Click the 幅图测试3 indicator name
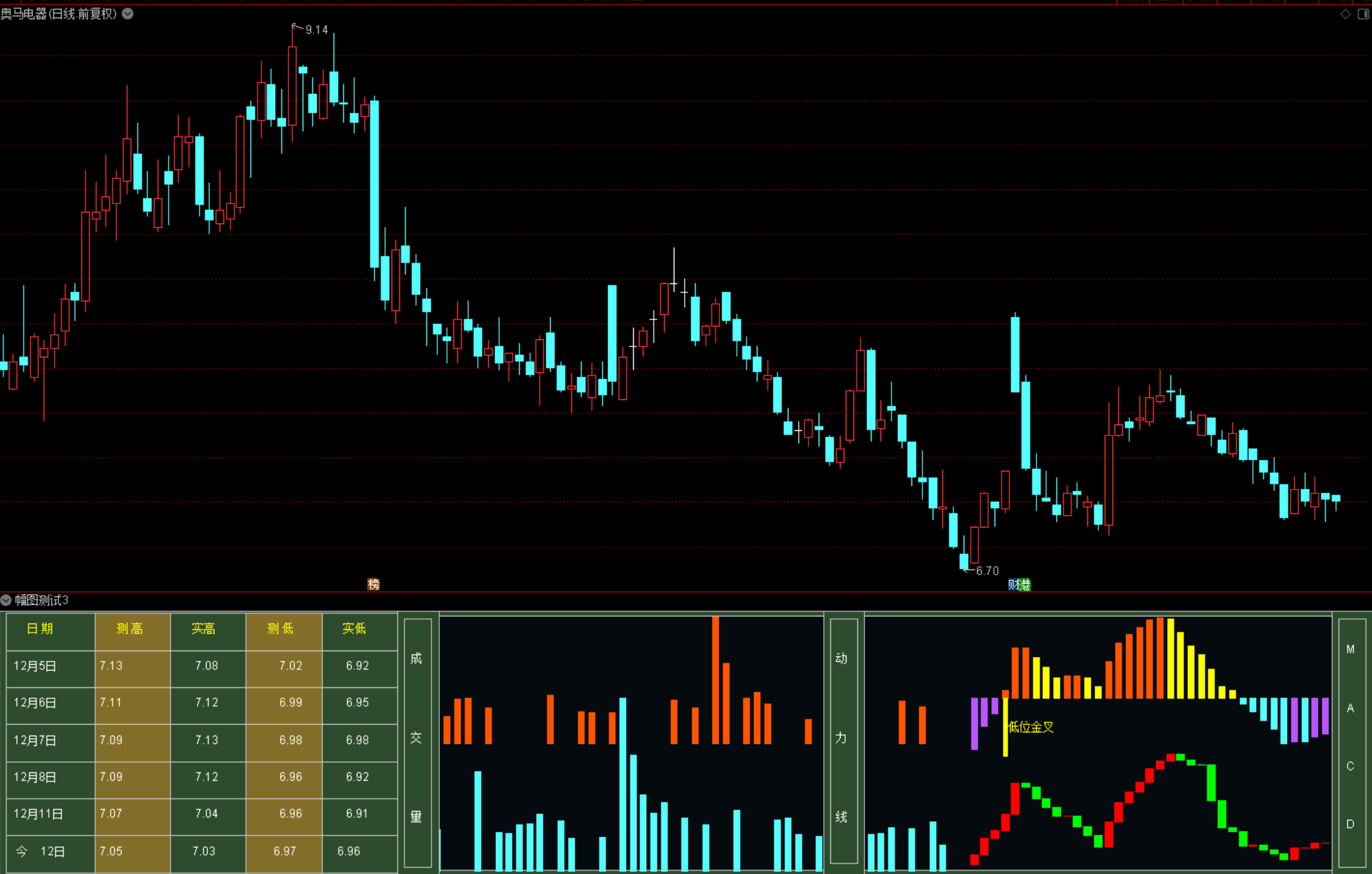This screenshot has width=1372, height=874. click(42, 600)
